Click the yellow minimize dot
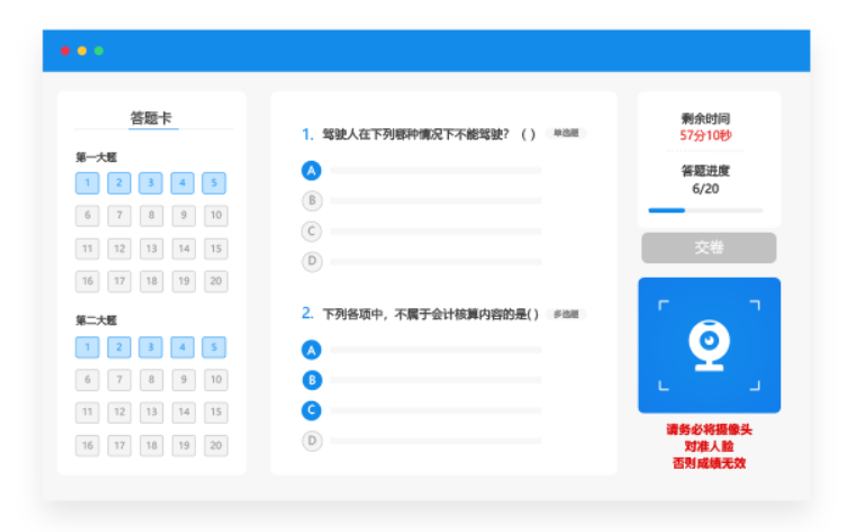The width and height of the screenshot is (857, 532). click(x=82, y=50)
